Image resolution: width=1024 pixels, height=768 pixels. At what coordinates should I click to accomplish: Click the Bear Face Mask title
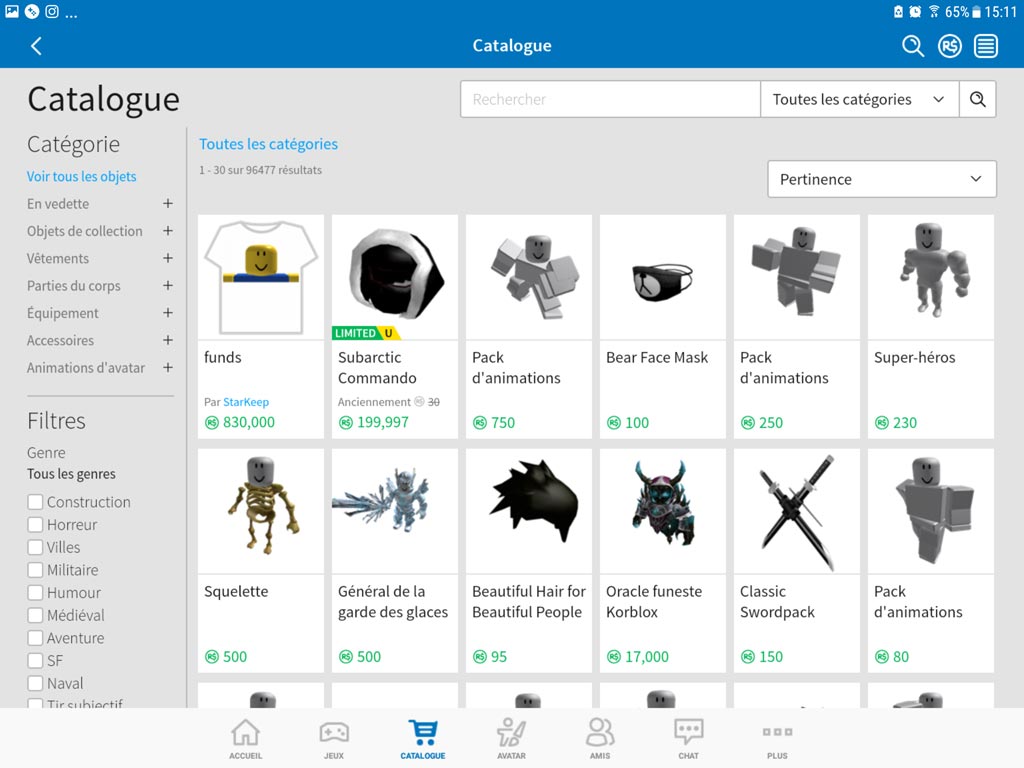pos(657,357)
